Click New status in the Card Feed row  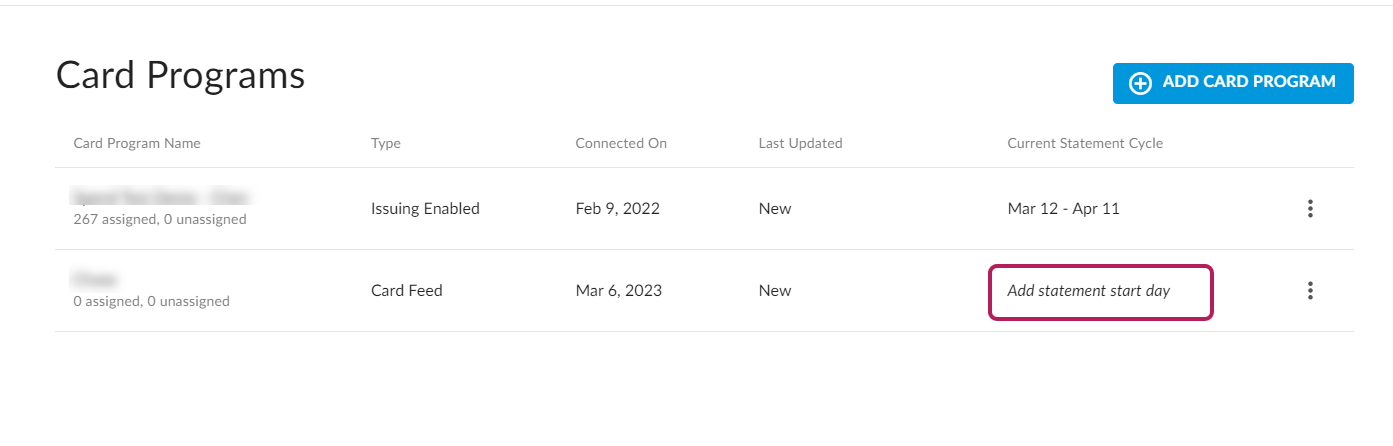point(775,291)
